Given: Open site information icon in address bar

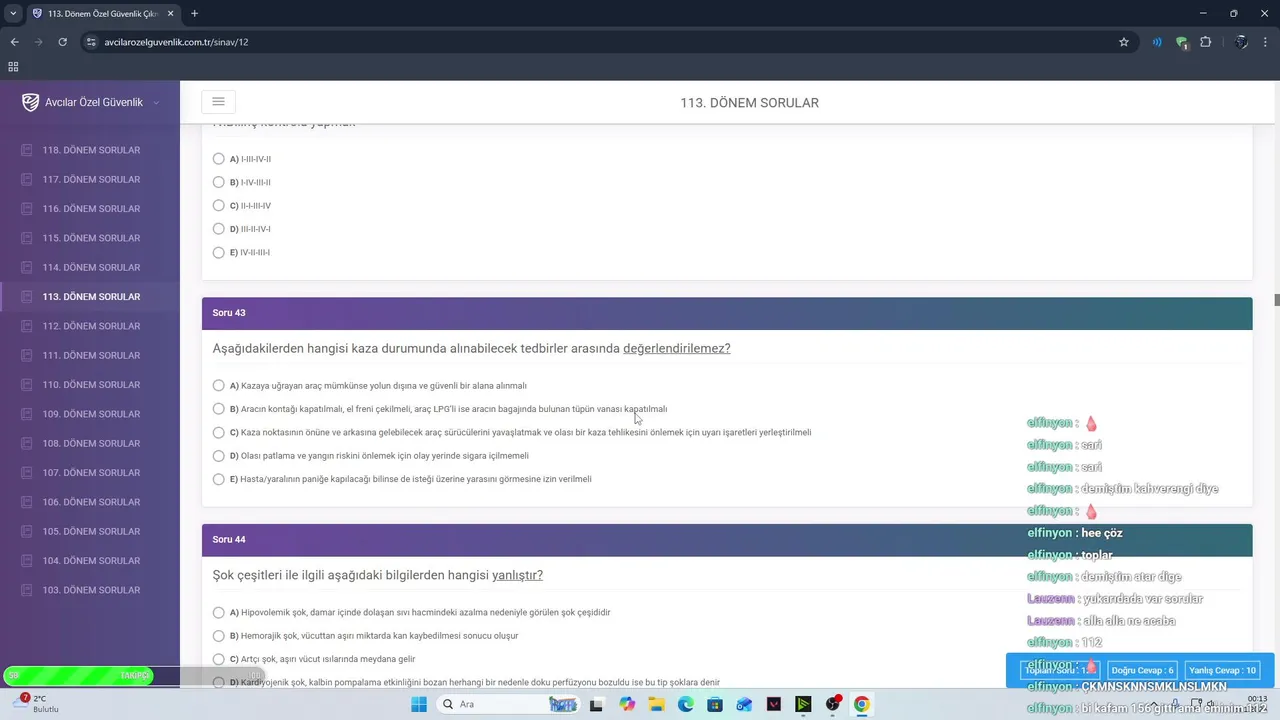Looking at the screenshot, I should pyautogui.click(x=91, y=42).
